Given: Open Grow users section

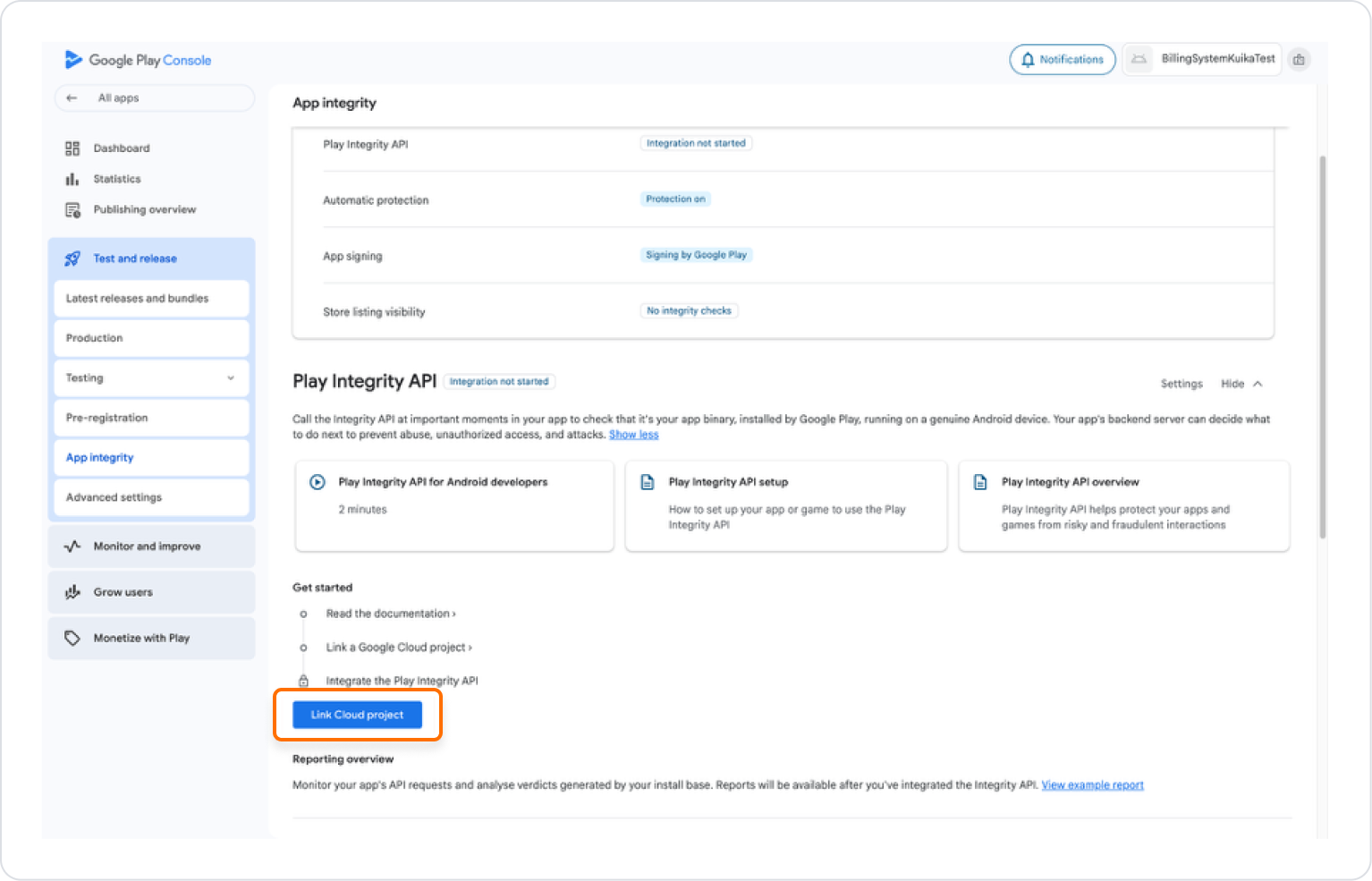Looking at the screenshot, I should click(151, 592).
